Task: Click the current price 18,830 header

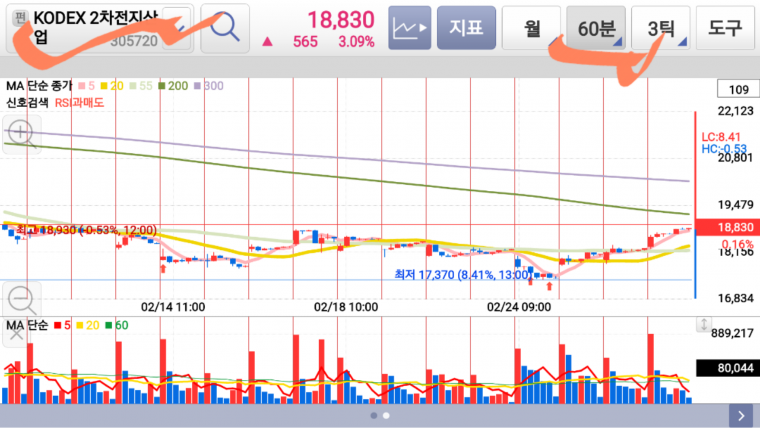Action: click(x=341, y=20)
